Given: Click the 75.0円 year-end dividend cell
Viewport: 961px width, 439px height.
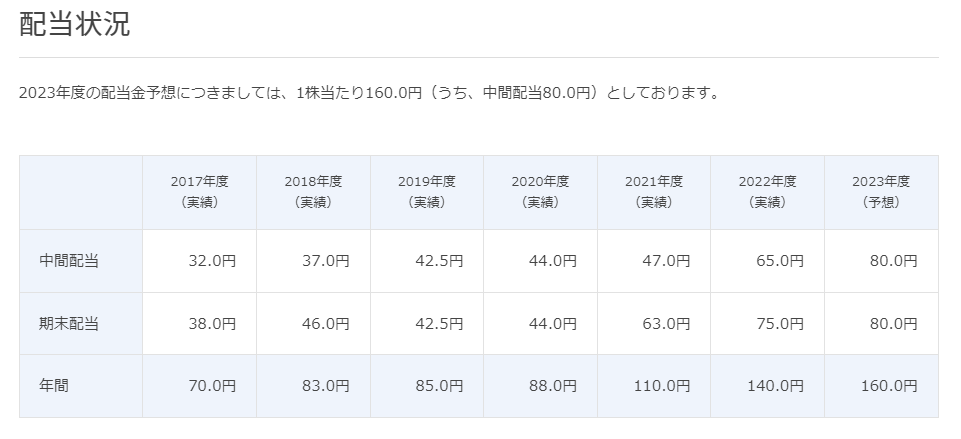Looking at the screenshot, I should [x=780, y=323].
